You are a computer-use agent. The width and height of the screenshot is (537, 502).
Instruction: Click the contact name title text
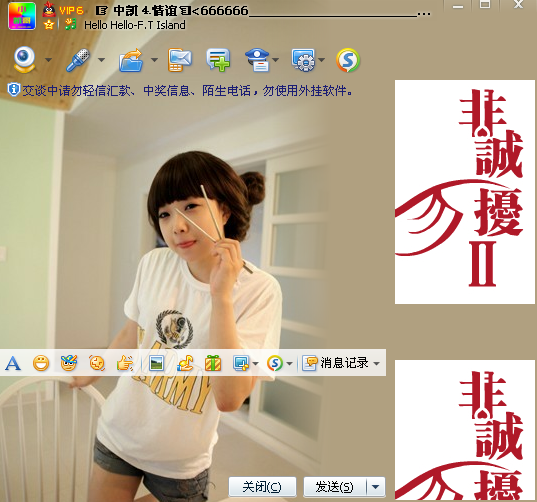tap(263, 11)
